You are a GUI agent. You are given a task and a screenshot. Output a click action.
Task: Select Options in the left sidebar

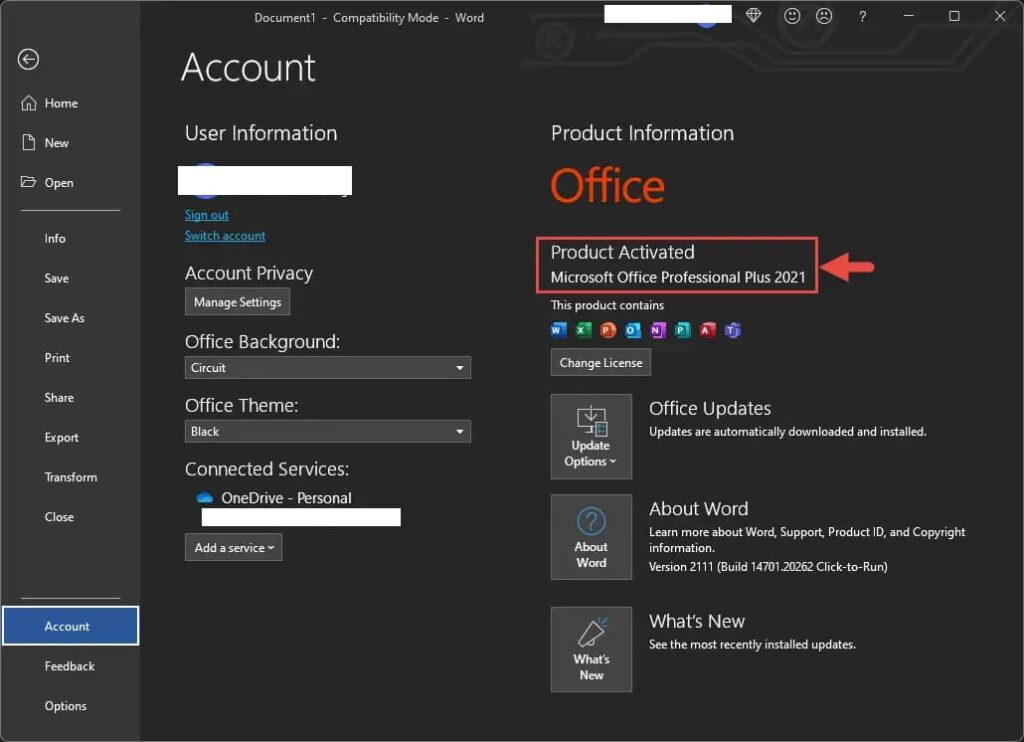point(66,706)
